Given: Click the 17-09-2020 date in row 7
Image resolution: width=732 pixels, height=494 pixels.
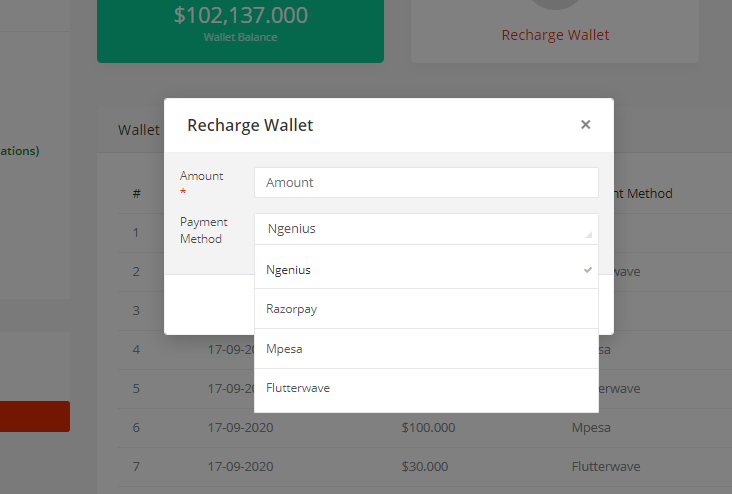Looking at the screenshot, I should point(241,466).
